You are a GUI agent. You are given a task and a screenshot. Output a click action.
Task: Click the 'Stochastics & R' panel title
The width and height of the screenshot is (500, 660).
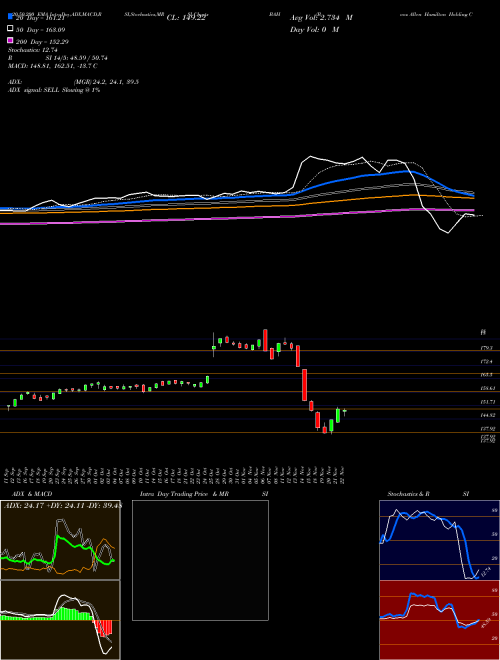[x=408, y=494]
